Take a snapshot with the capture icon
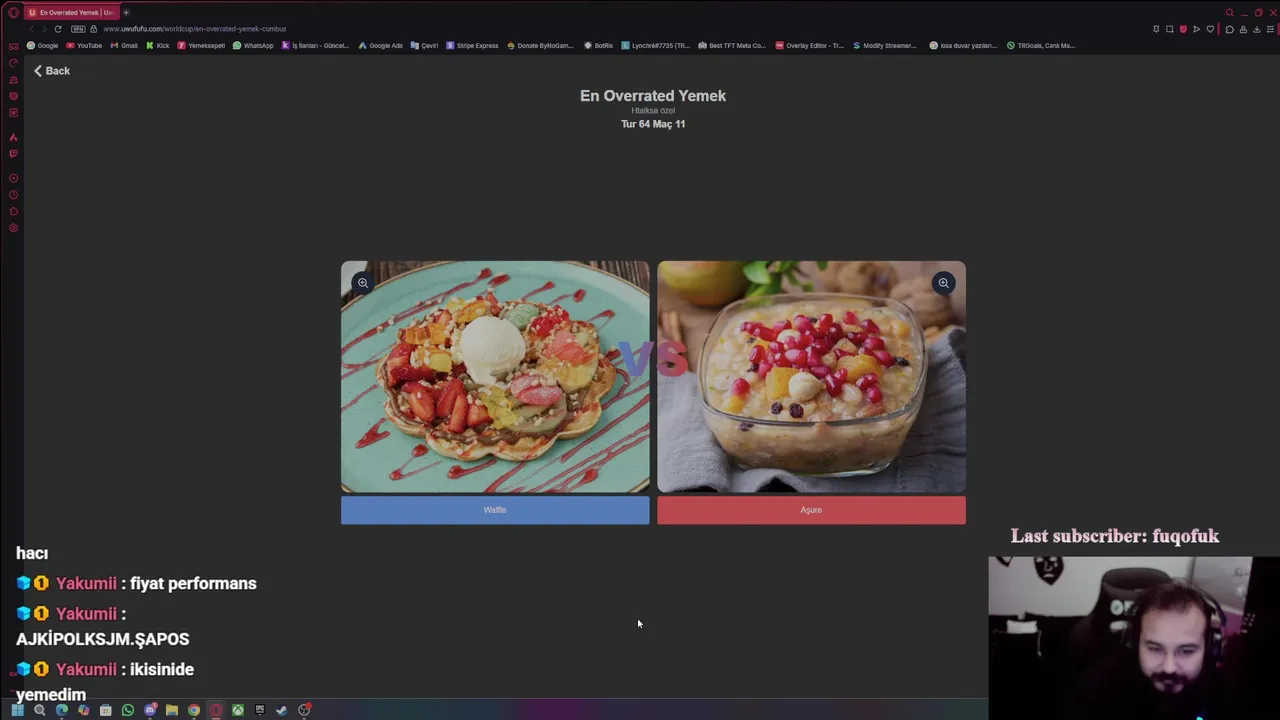The width and height of the screenshot is (1280, 720). (1169, 29)
